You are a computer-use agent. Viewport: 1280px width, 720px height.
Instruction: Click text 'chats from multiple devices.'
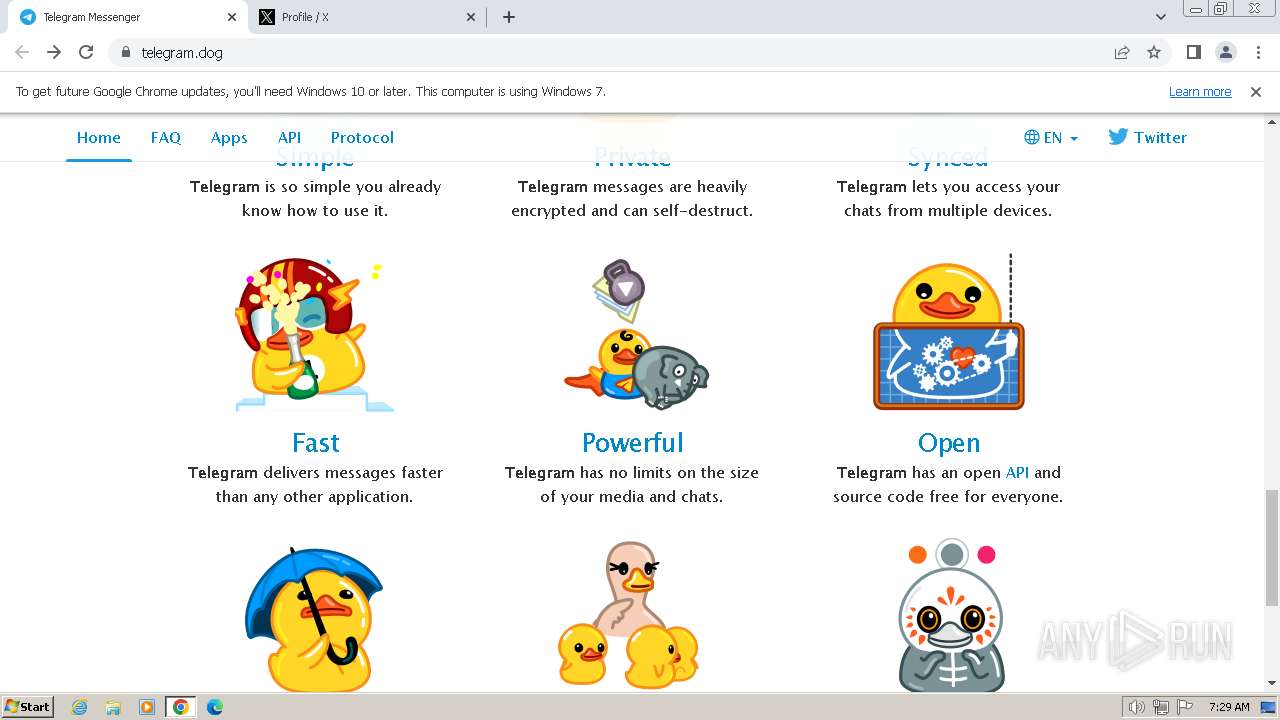pos(948,211)
